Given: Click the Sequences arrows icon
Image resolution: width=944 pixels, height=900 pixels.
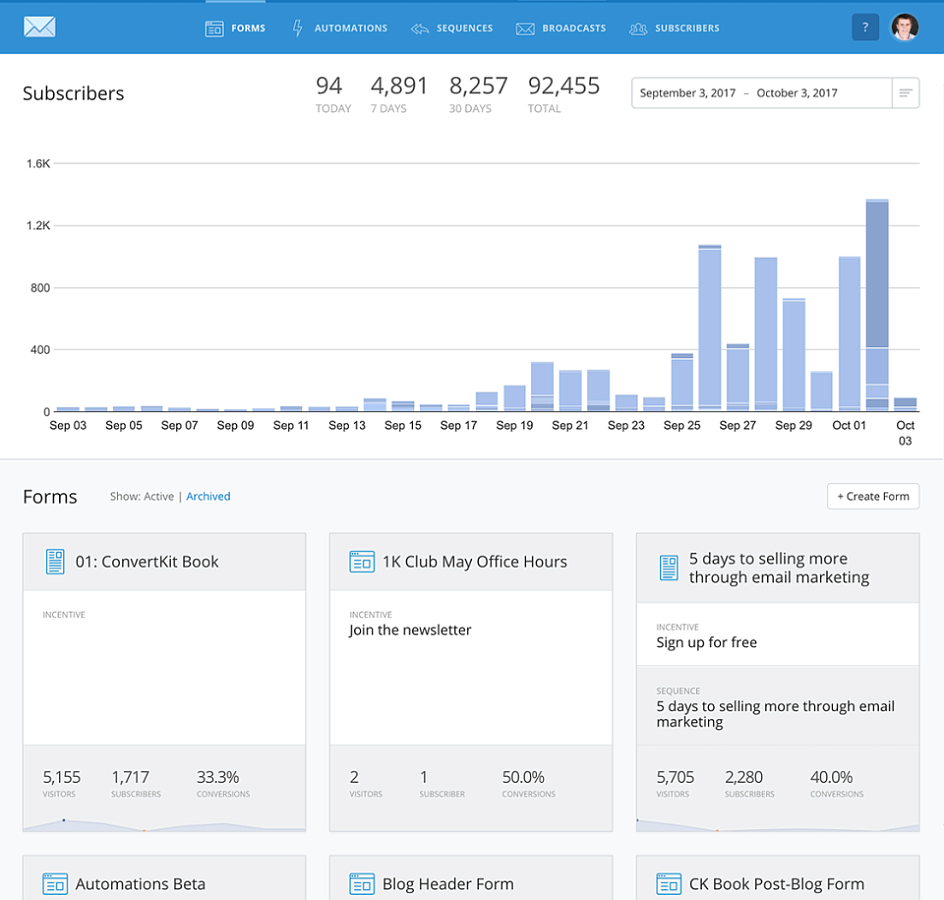Looking at the screenshot, I should (x=420, y=28).
